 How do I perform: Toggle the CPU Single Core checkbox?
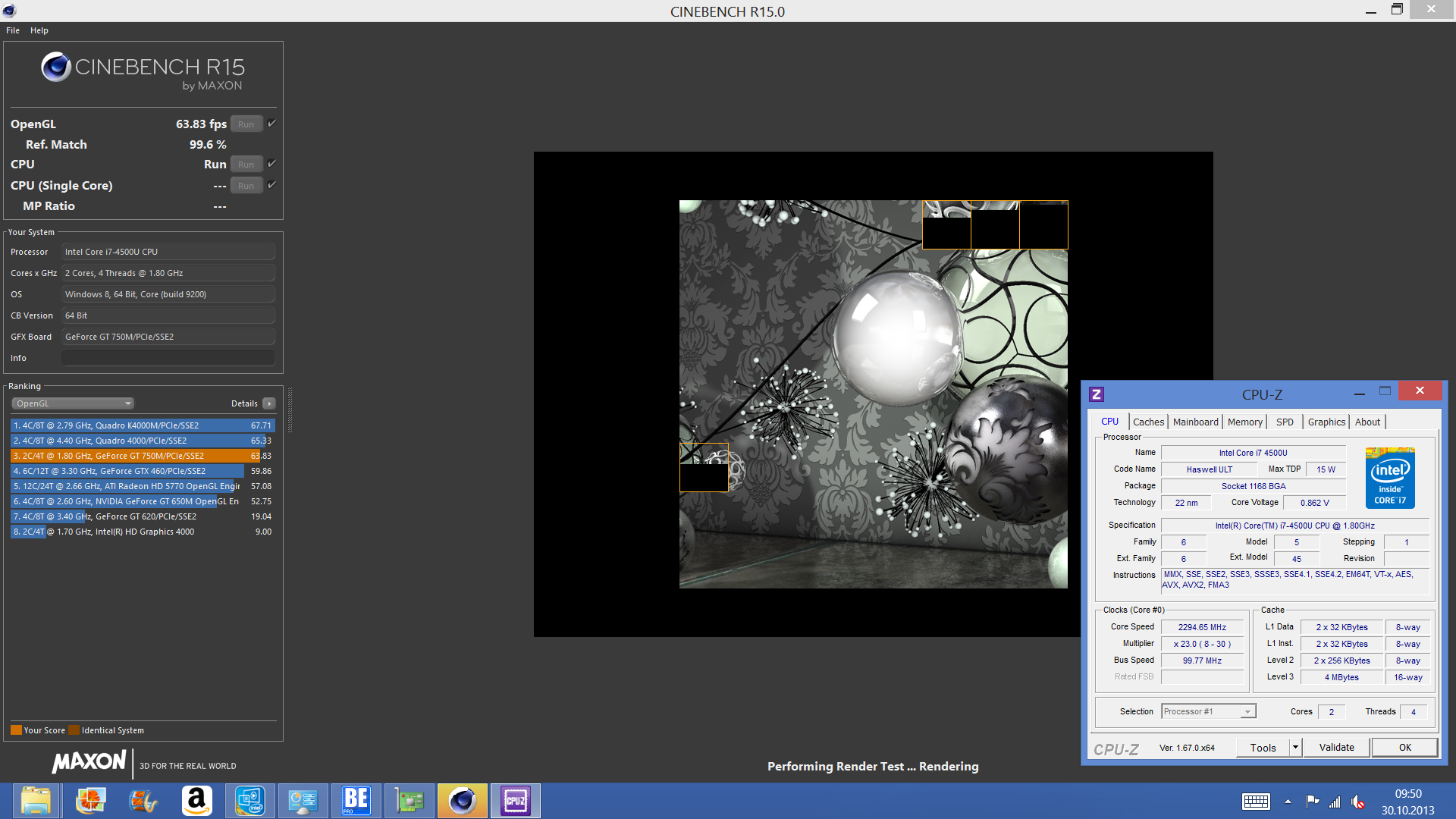271,185
